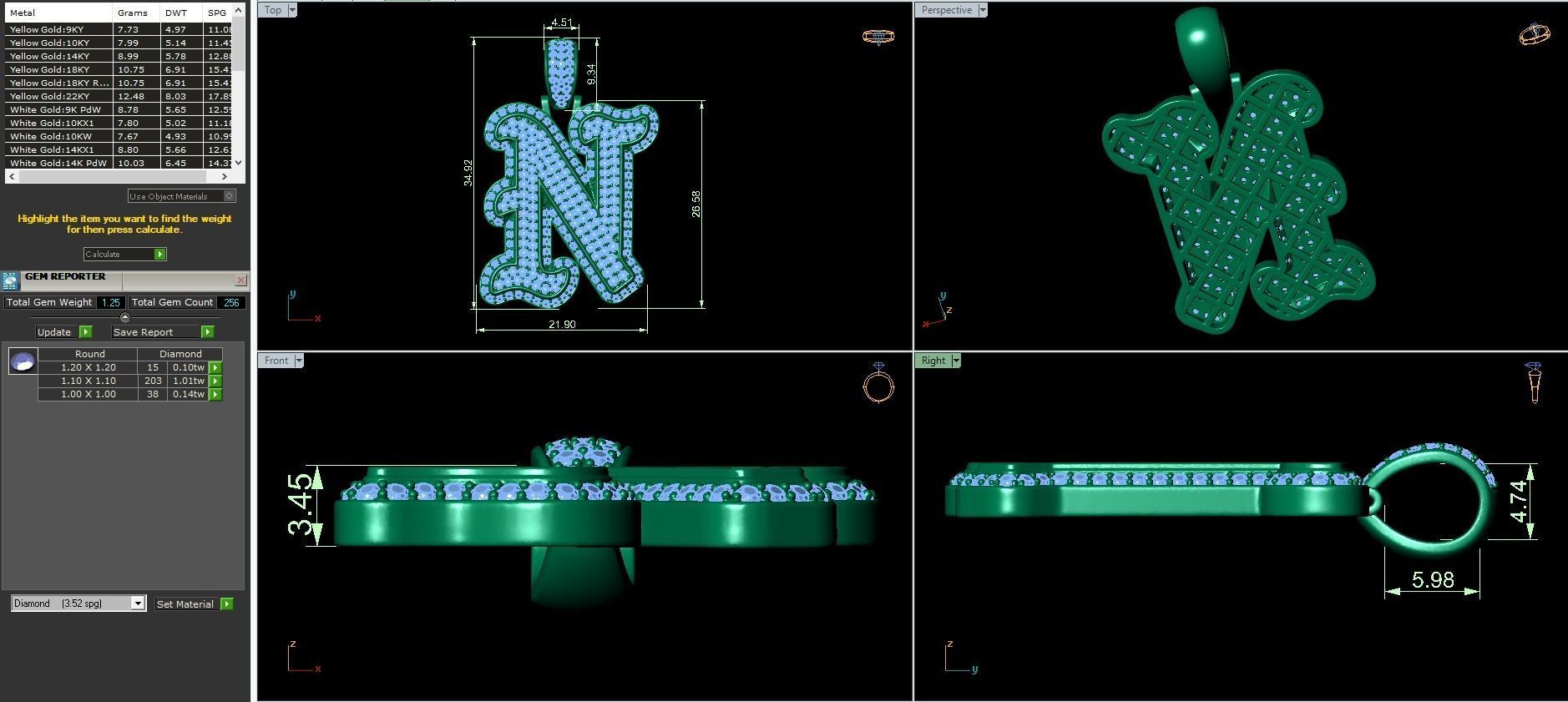The width and height of the screenshot is (1568, 702).
Task: Click the metal list left scroll arrow
Action: (x=11, y=176)
